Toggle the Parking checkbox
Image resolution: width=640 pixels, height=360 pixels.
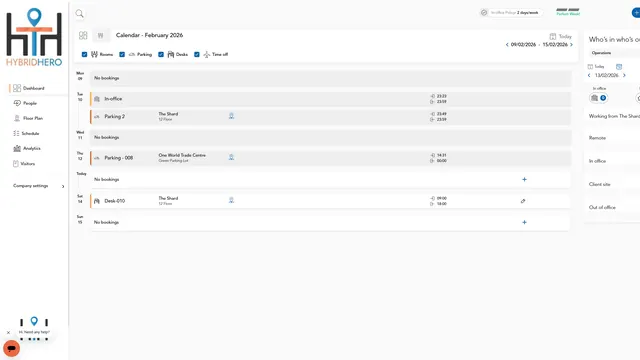pos(122,54)
